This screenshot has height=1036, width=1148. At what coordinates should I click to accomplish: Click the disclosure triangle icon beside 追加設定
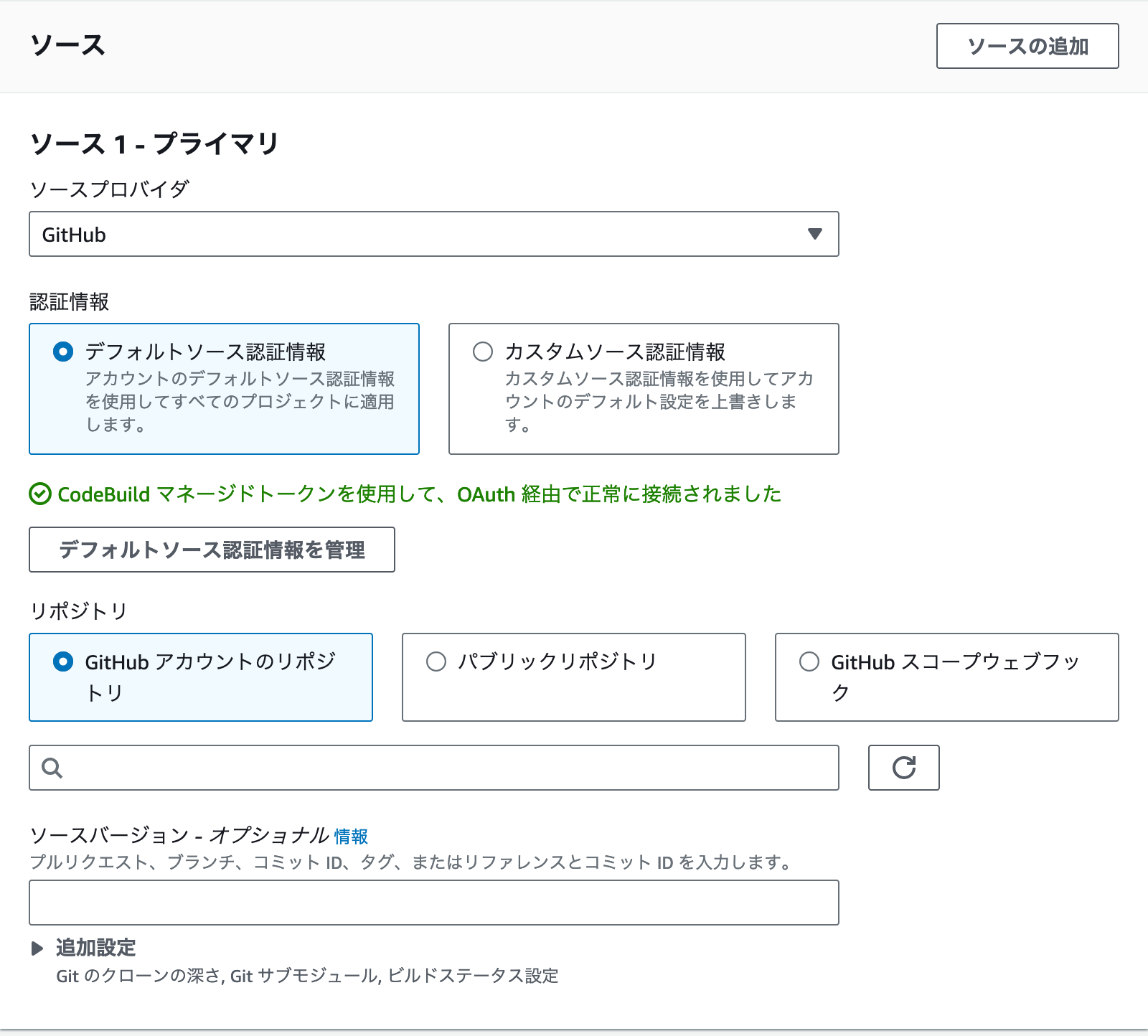[x=36, y=948]
